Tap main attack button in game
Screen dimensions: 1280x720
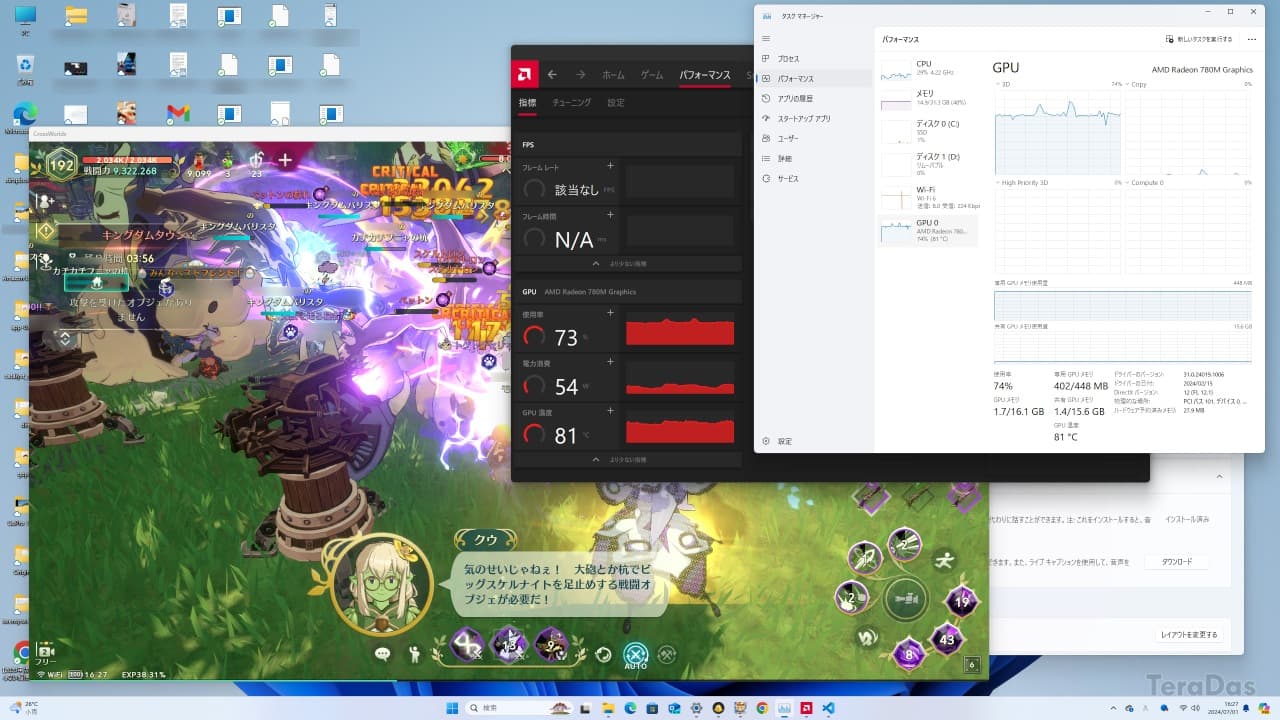coord(906,599)
